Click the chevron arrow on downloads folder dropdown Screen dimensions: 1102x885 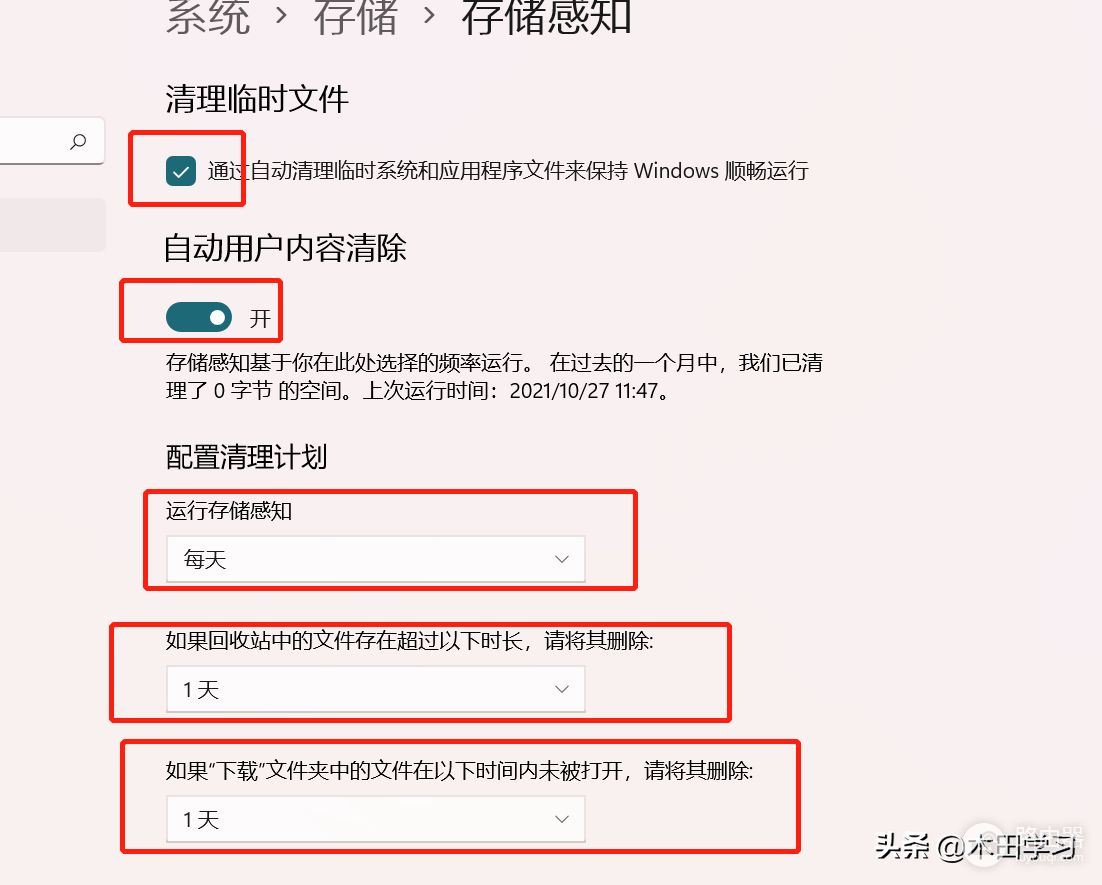[562, 819]
